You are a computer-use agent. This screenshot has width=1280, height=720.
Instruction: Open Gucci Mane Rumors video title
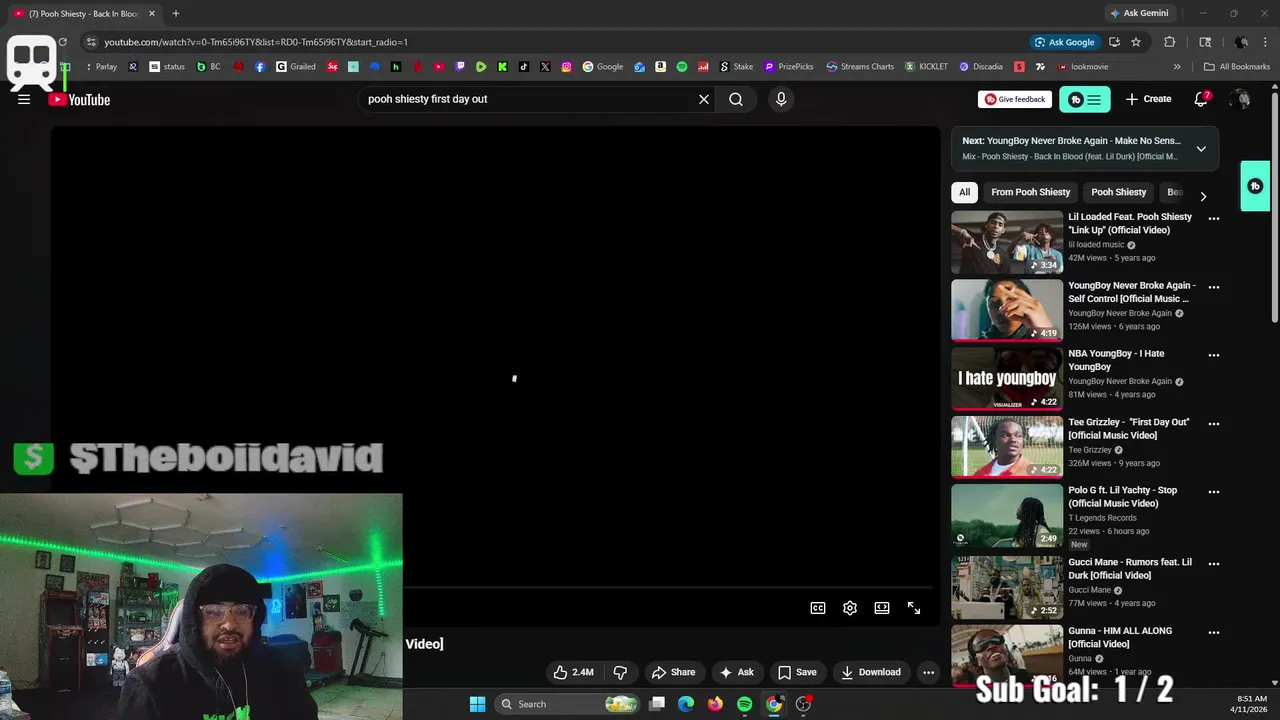click(x=1130, y=569)
